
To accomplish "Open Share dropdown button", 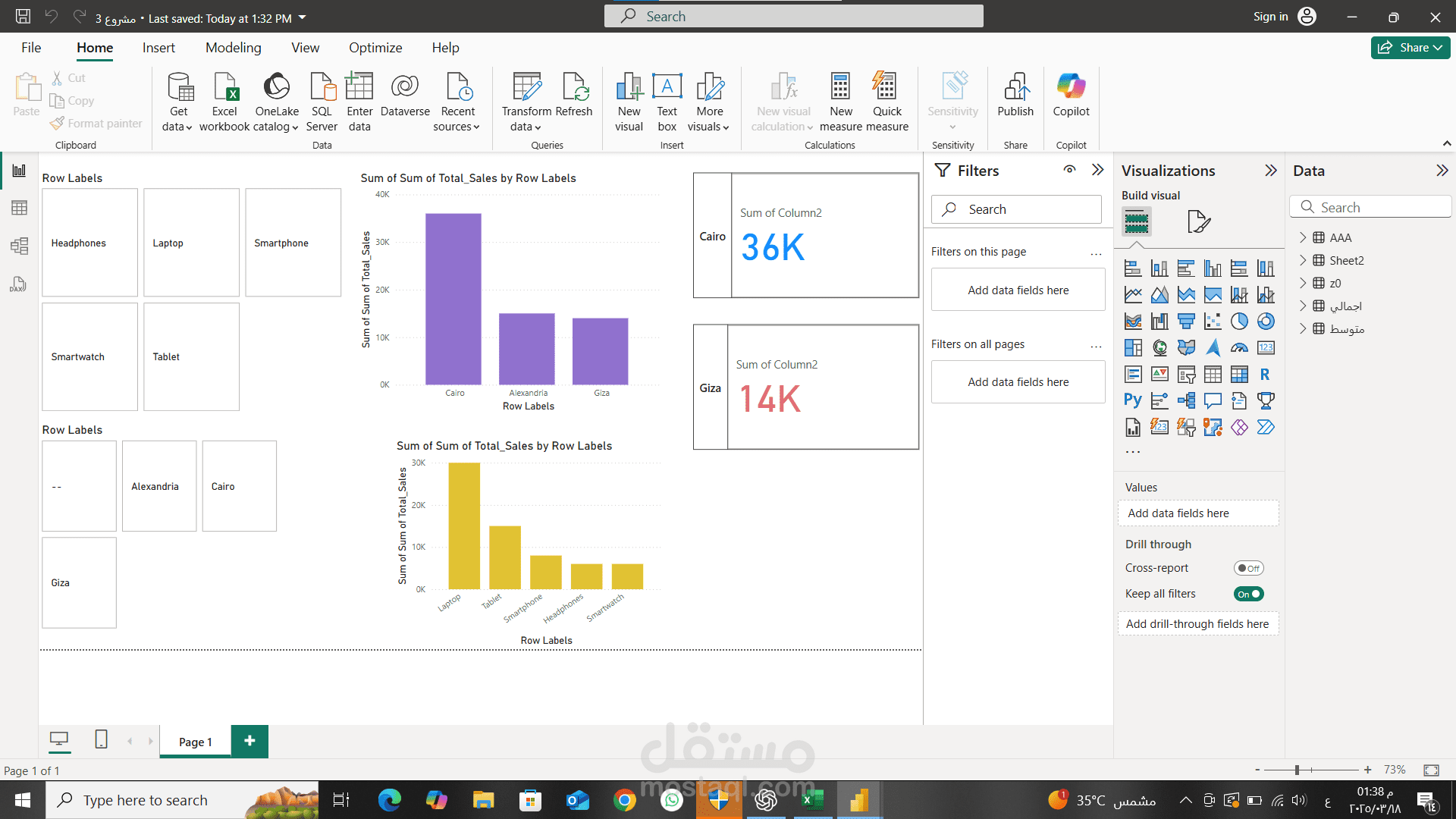I will click(x=1410, y=47).
